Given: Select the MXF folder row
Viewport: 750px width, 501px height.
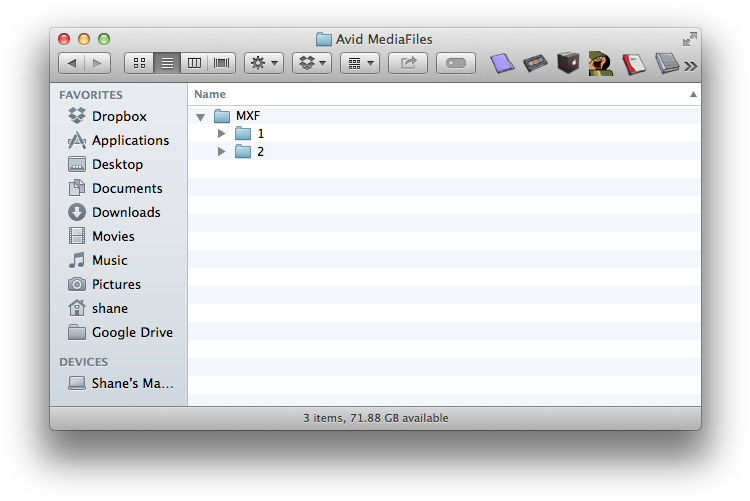Looking at the screenshot, I should pyautogui.click(x=444, y=116).
